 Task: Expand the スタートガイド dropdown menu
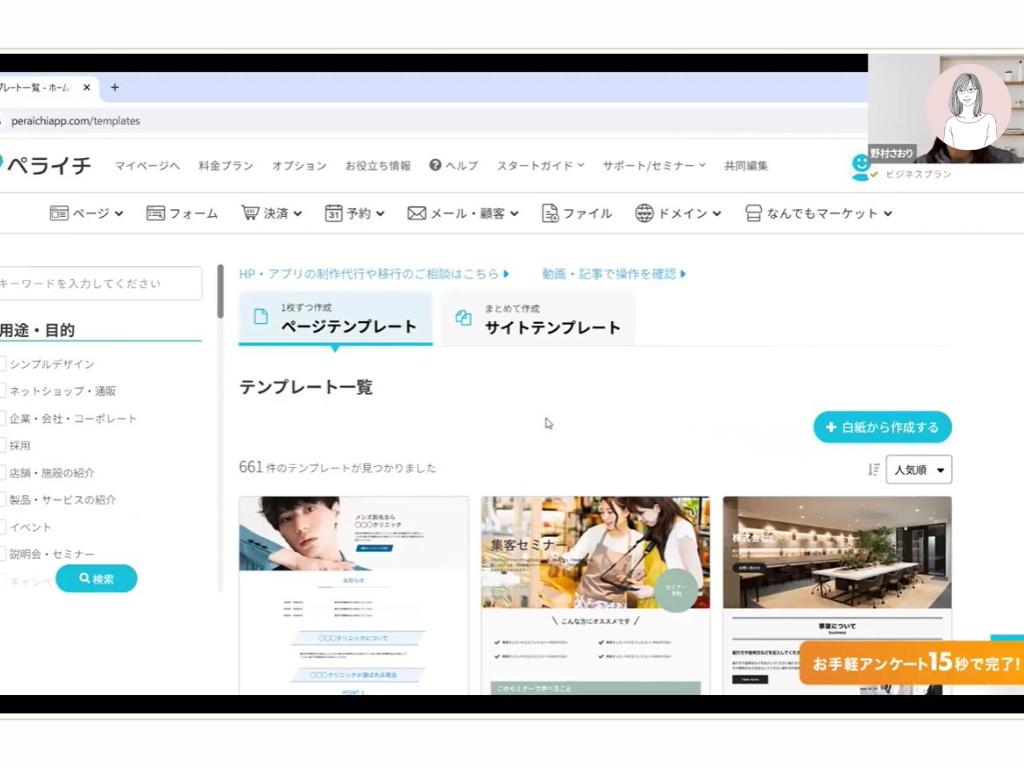click(540, 166)
